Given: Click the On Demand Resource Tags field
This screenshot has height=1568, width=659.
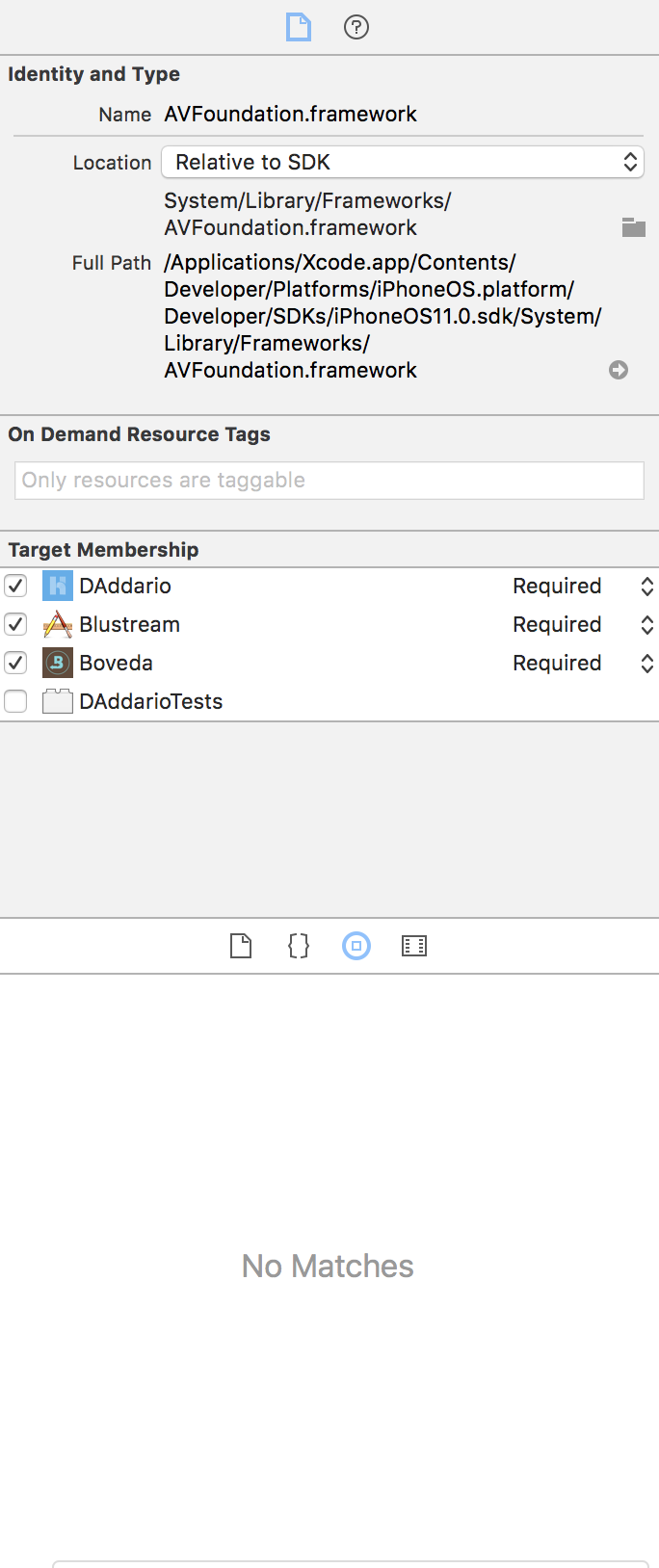Looking at the screenshot, I should 329,481.
